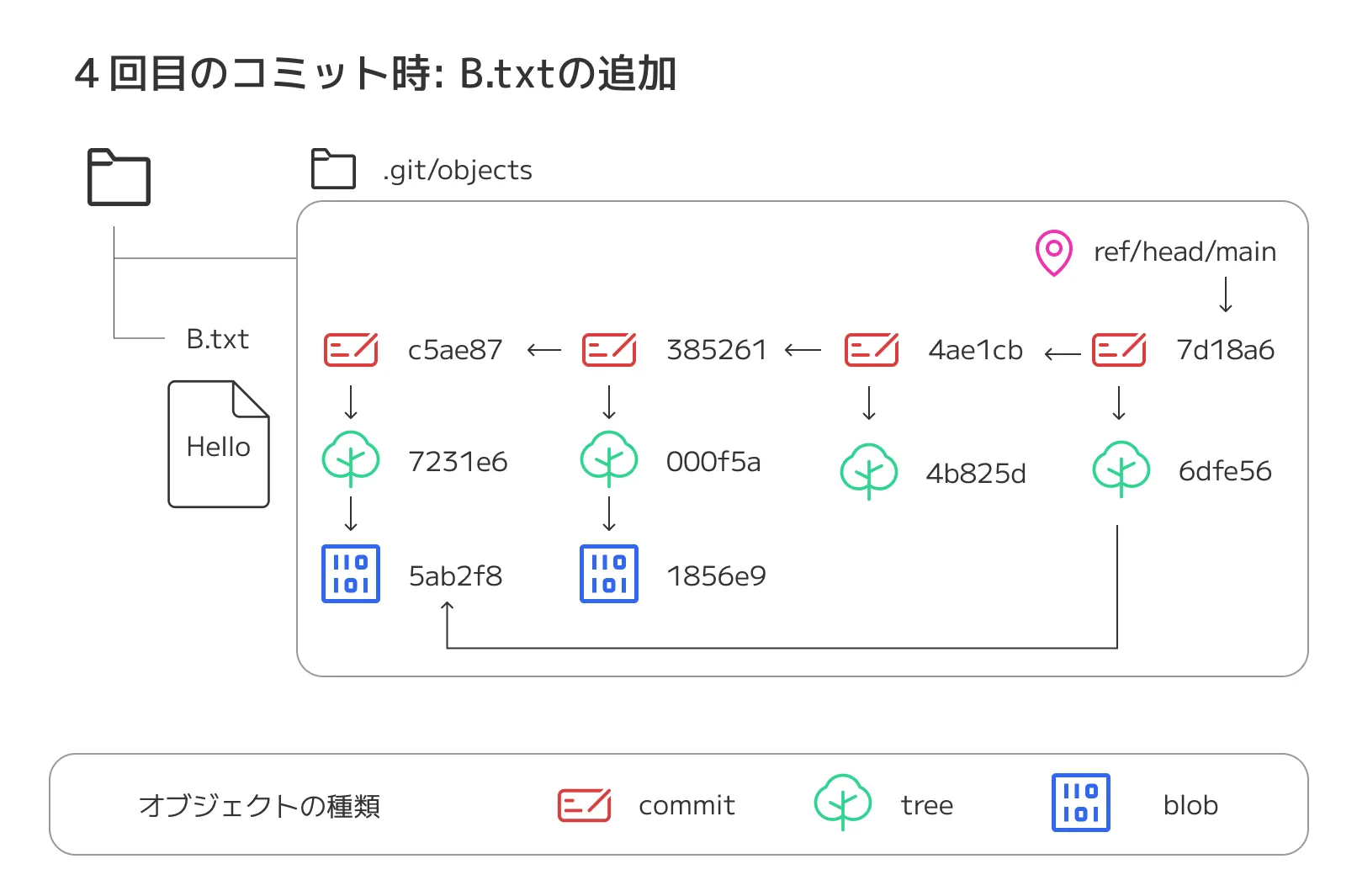Select the tree icon labeled 6dfe56
Image resolution: width=1357 pixels, height=896 pixels.
click(x=1121, y=469)
